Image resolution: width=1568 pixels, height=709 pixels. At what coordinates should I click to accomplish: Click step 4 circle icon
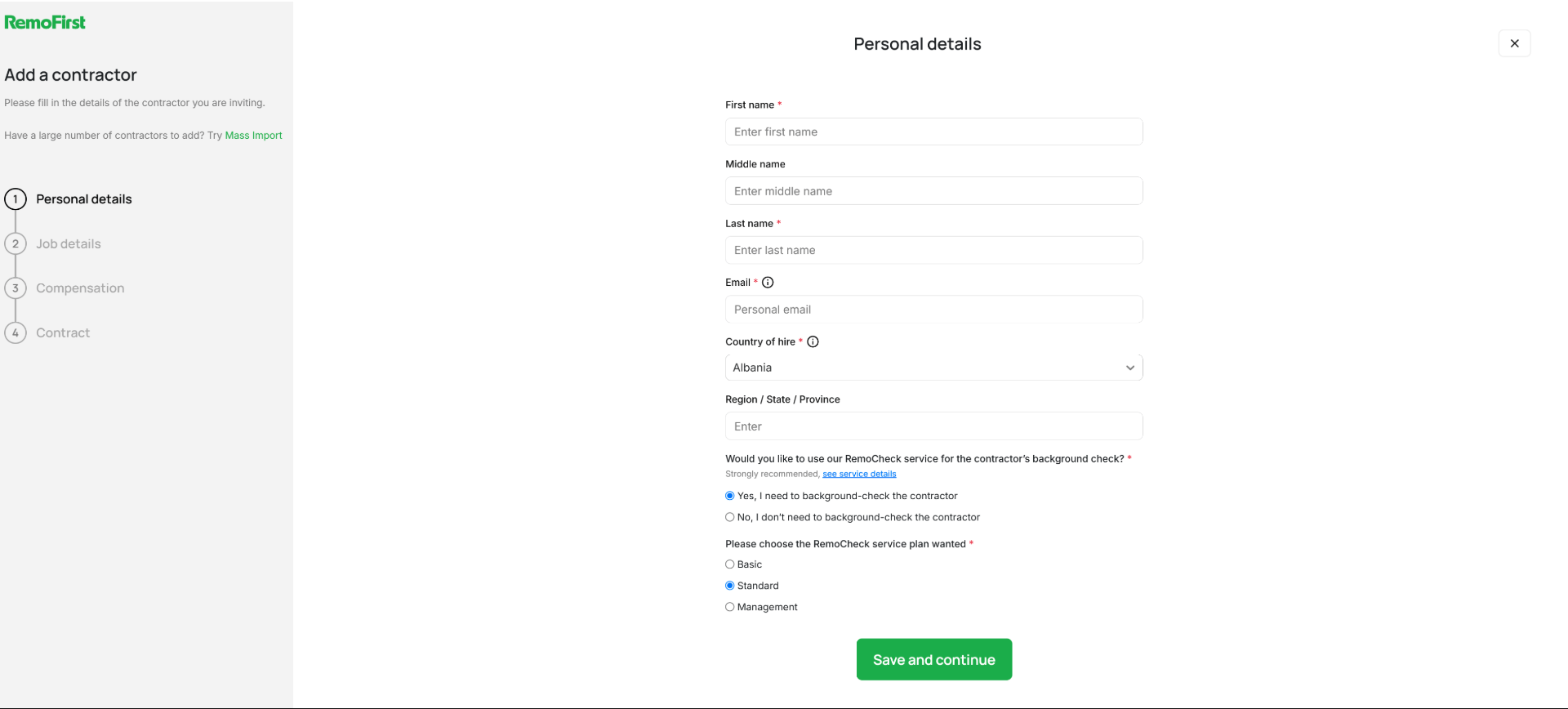[16, 332]
